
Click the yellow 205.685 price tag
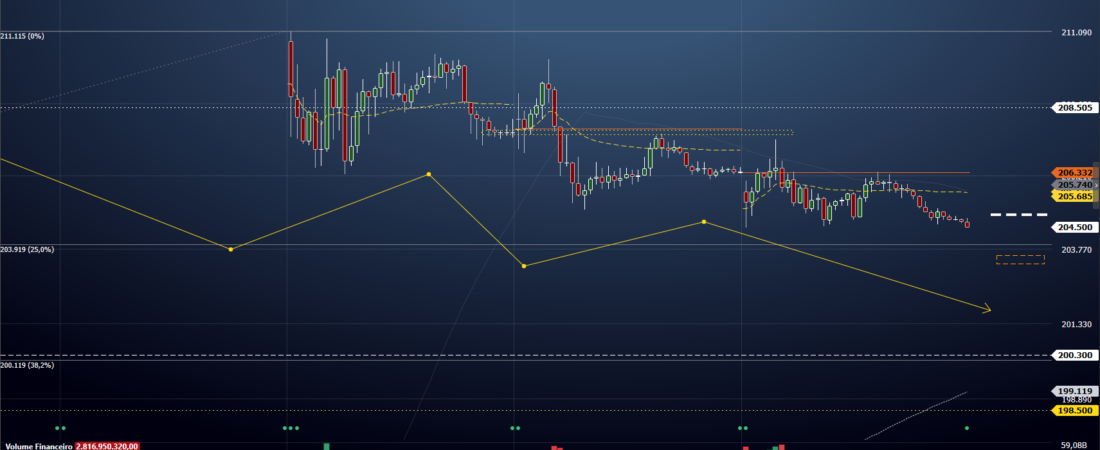coord(1074,196)
